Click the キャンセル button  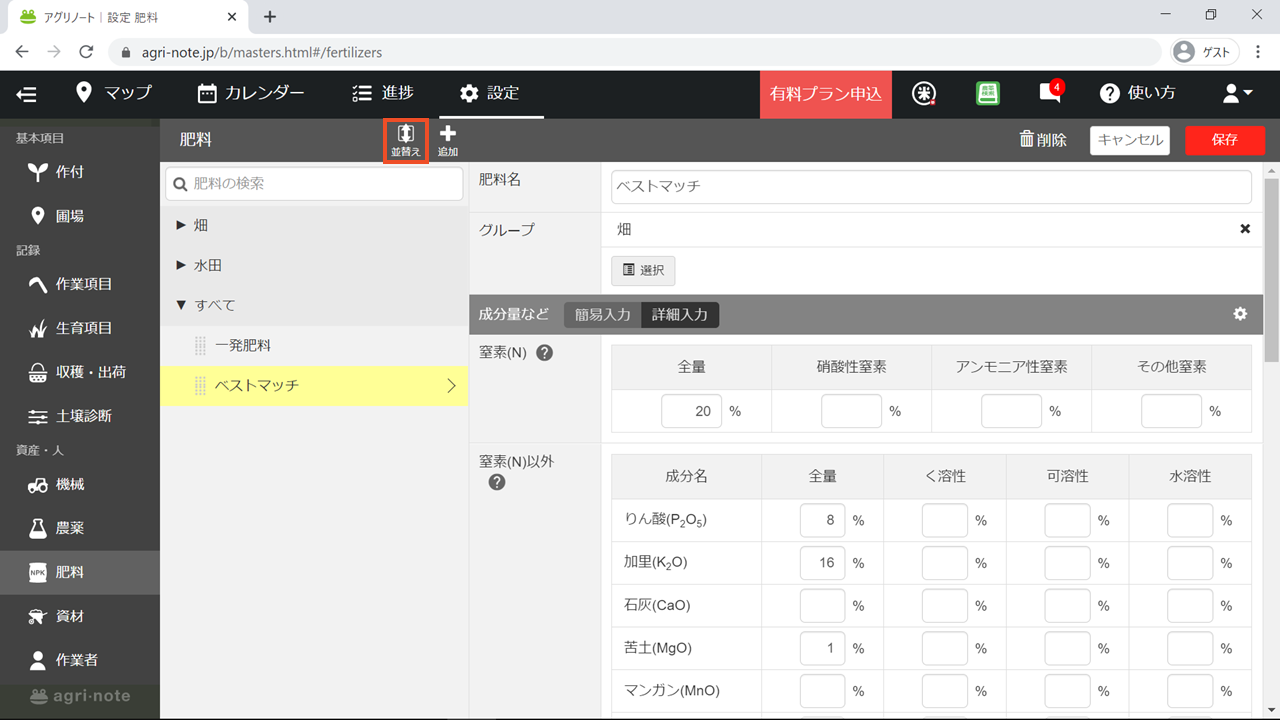pyautogui.click(x=1130, y=140)
